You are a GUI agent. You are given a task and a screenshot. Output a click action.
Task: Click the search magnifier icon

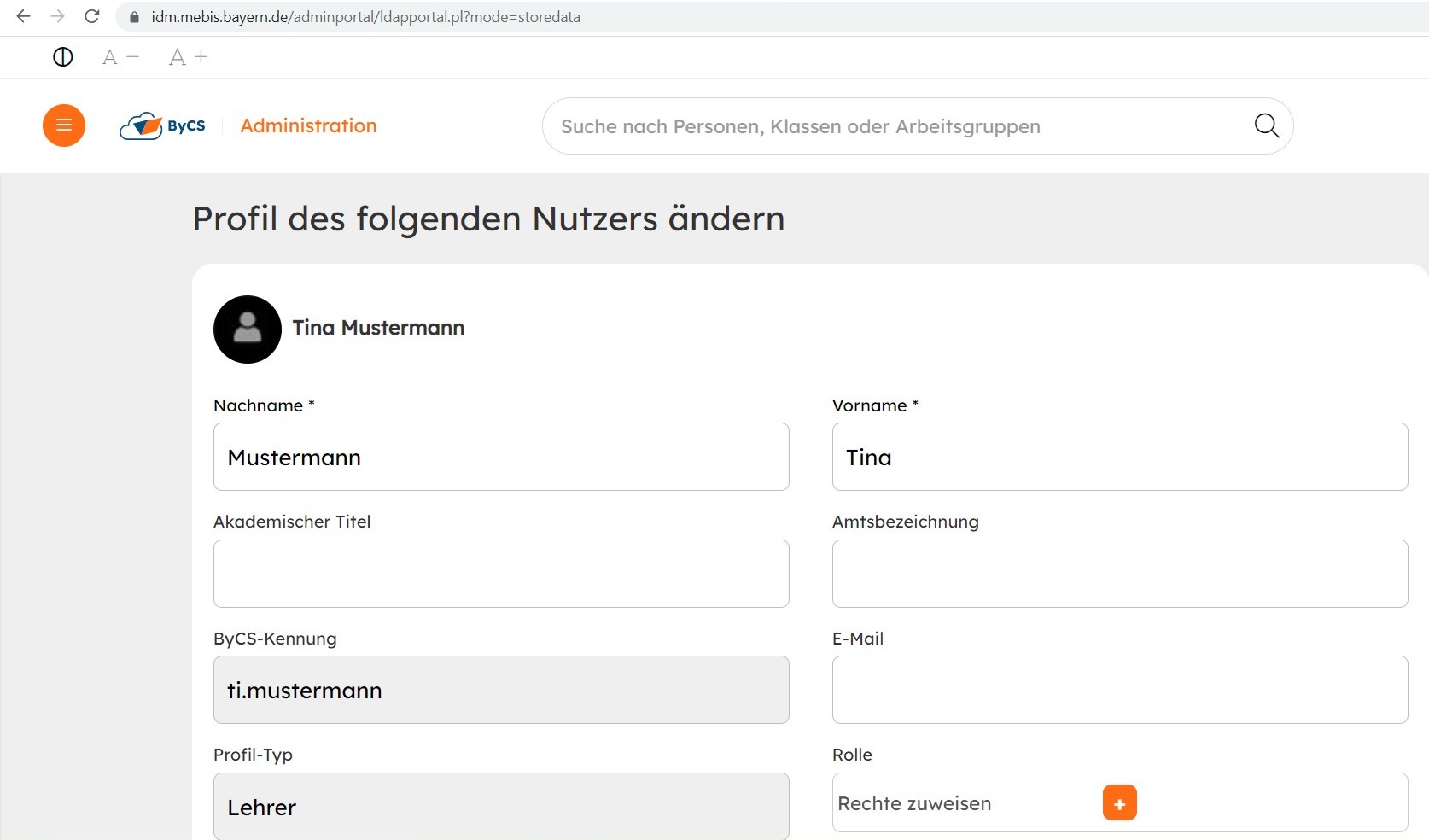(1266, 125)
